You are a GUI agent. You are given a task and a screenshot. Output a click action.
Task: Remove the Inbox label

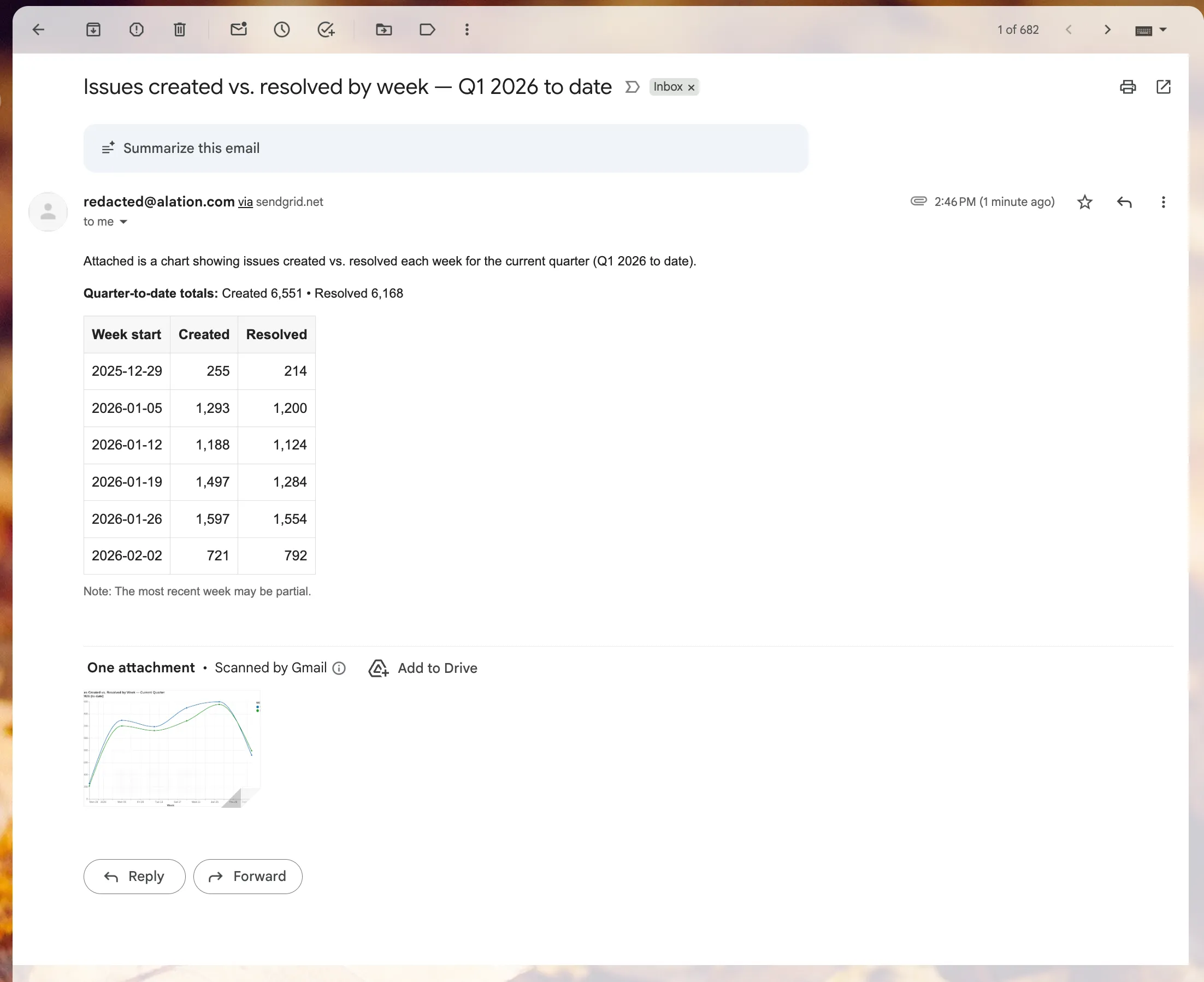(691, 87)
